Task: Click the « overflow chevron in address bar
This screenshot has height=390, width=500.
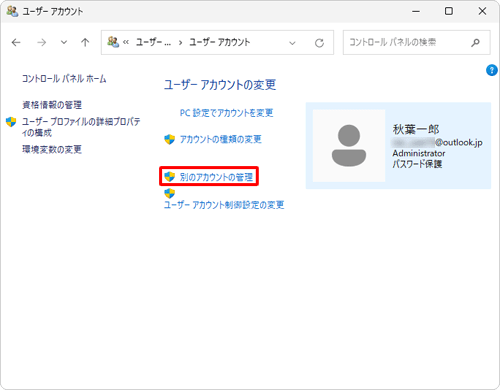Action: click(x=126, y=42)
